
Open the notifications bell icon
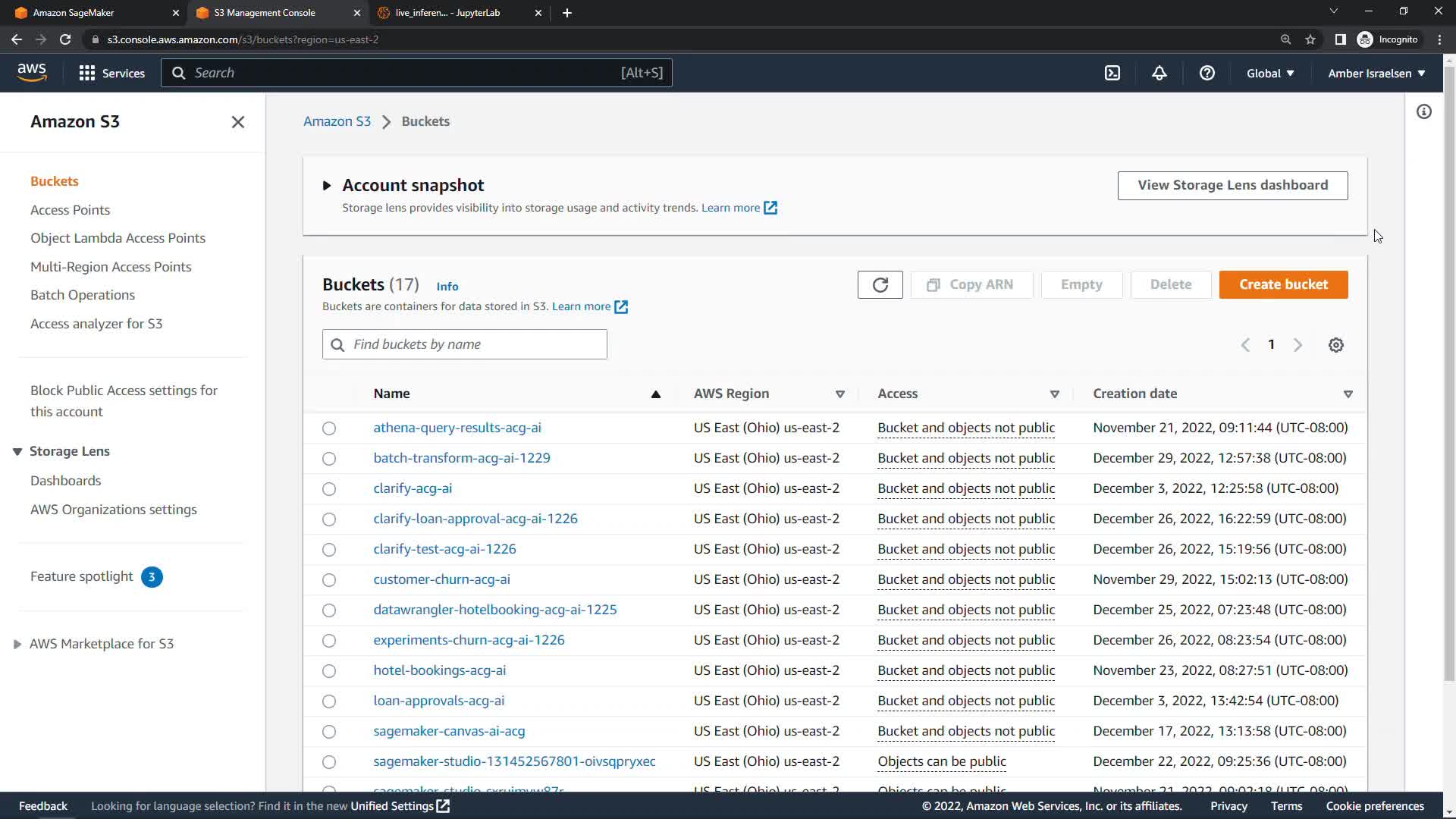(x=1159, y=73)
